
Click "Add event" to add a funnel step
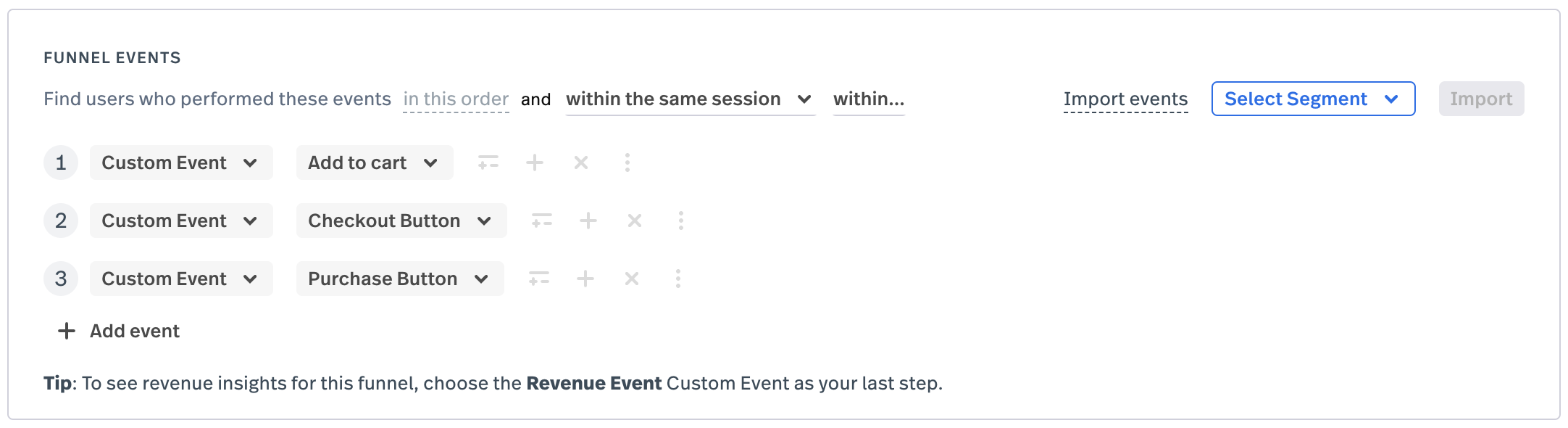[x=134, y=331]
